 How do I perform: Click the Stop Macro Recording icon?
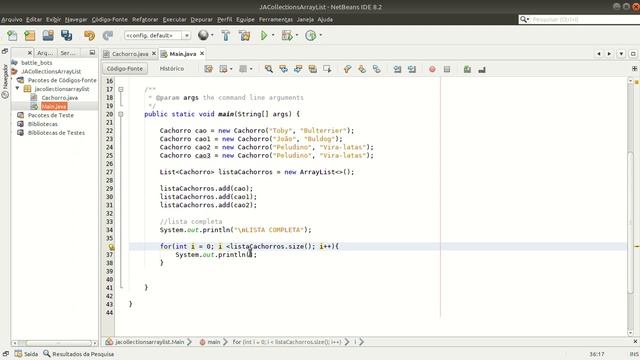pyautogui.click(x=447, y=69)
